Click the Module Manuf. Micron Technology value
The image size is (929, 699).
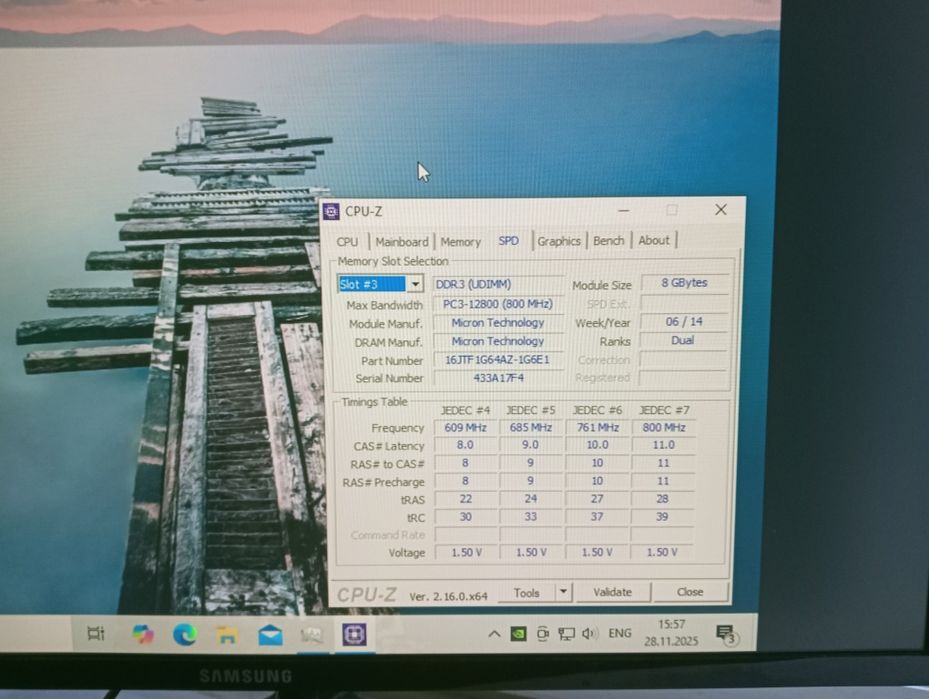(498, 322)
